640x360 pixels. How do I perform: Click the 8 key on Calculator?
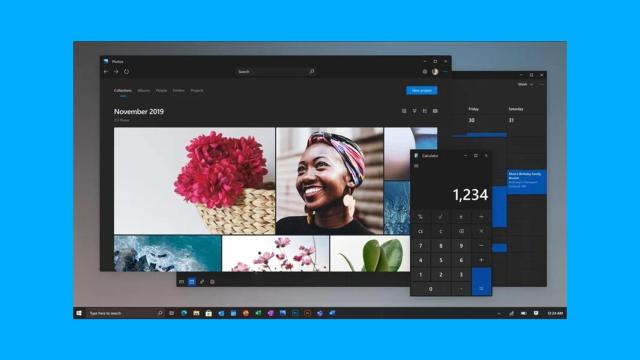coord(441,246)
